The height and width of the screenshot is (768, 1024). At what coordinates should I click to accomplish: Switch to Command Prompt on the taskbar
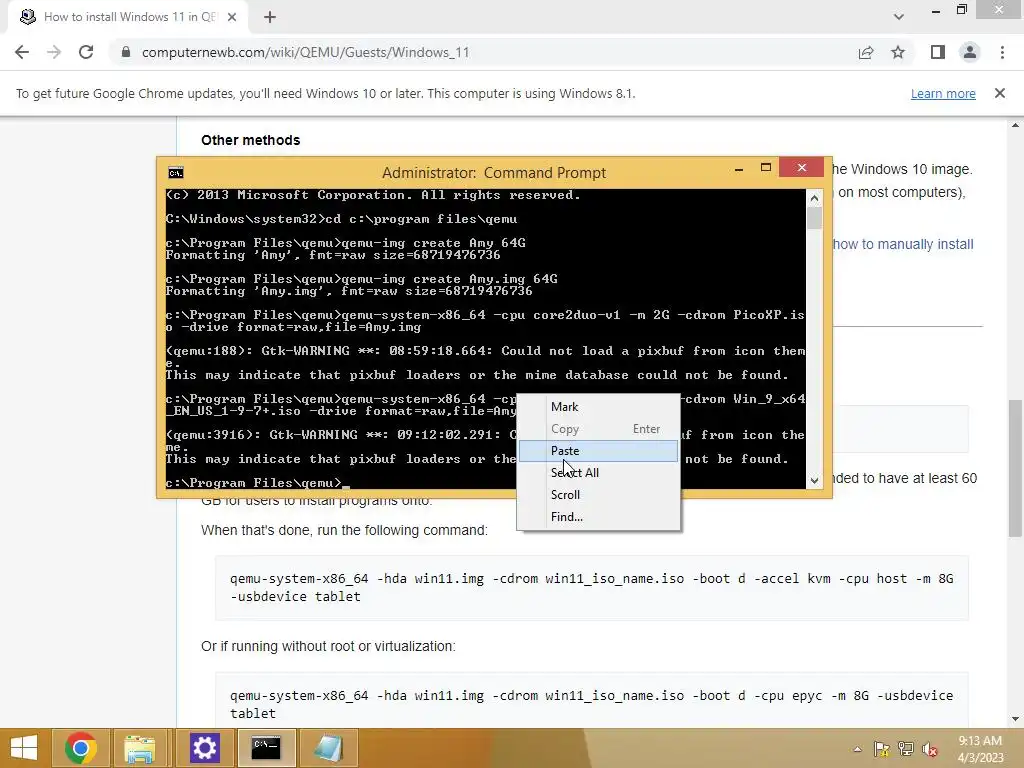coord(266,748)
